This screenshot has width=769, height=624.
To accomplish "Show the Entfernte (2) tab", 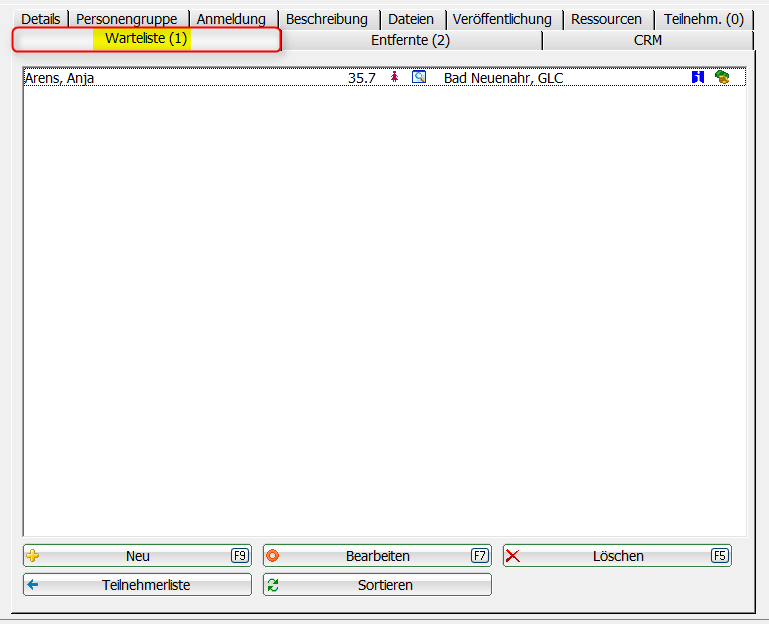I will [410, 40].
